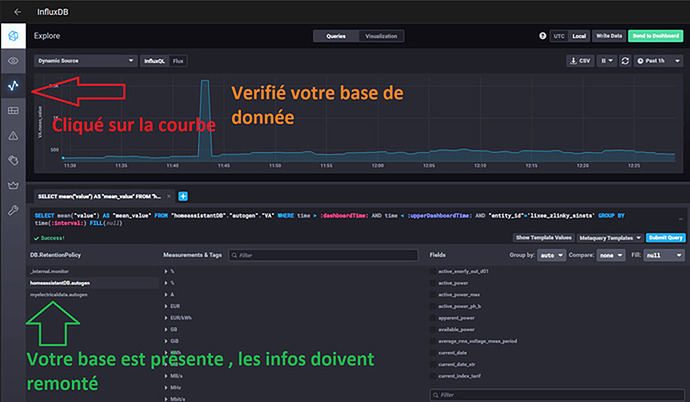Click the Fields filter input at bottom
690x402 pixels.
point(557,395)
